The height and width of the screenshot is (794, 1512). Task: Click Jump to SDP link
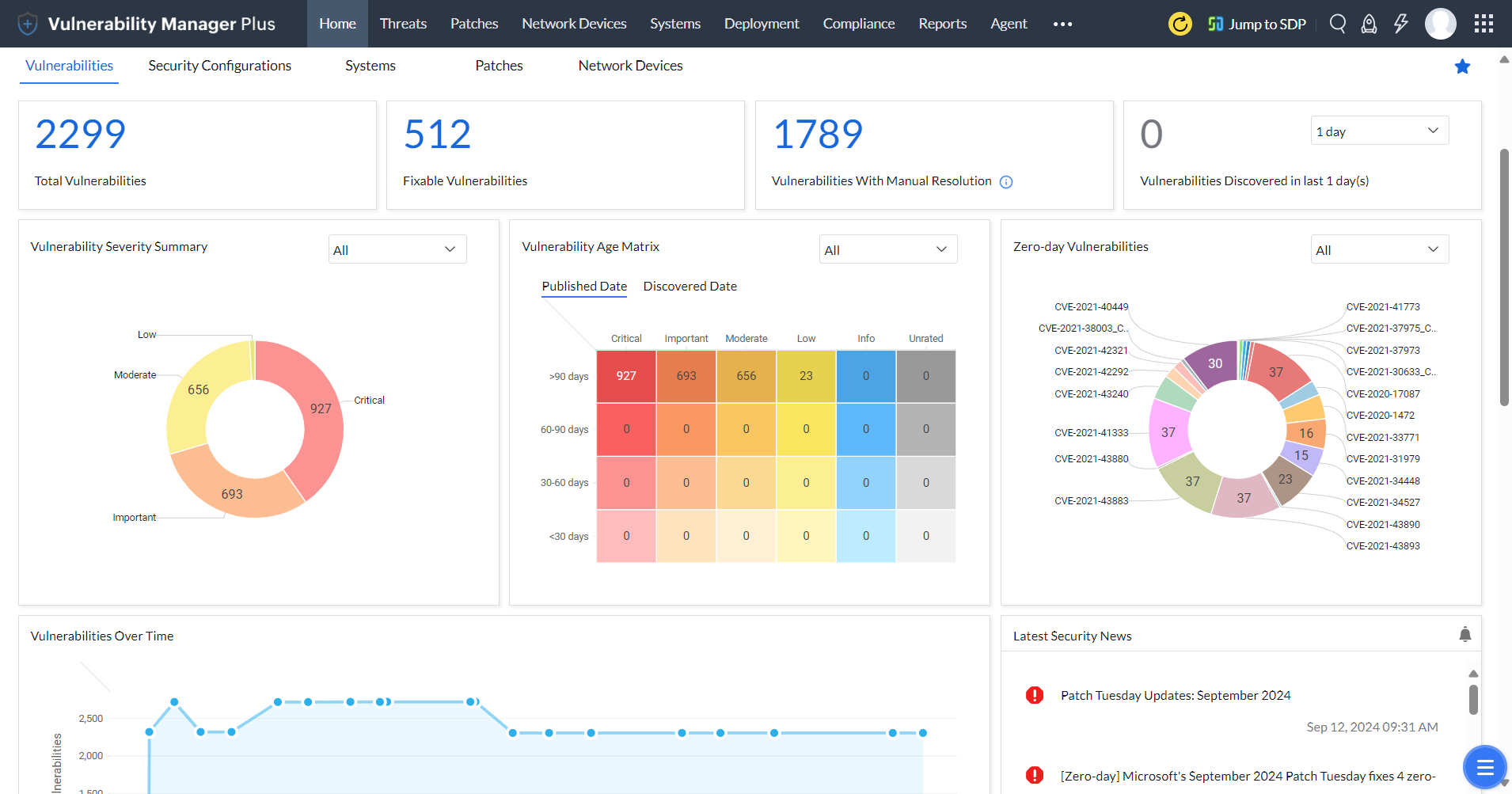[x=1257, y=24]
